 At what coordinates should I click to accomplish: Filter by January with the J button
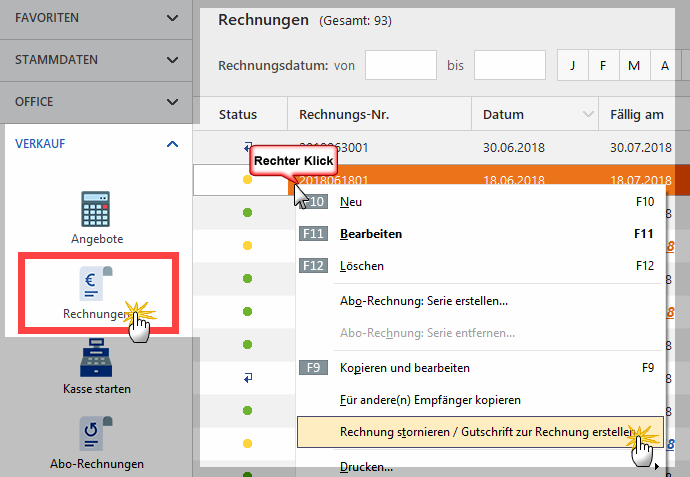coord(573,66)
